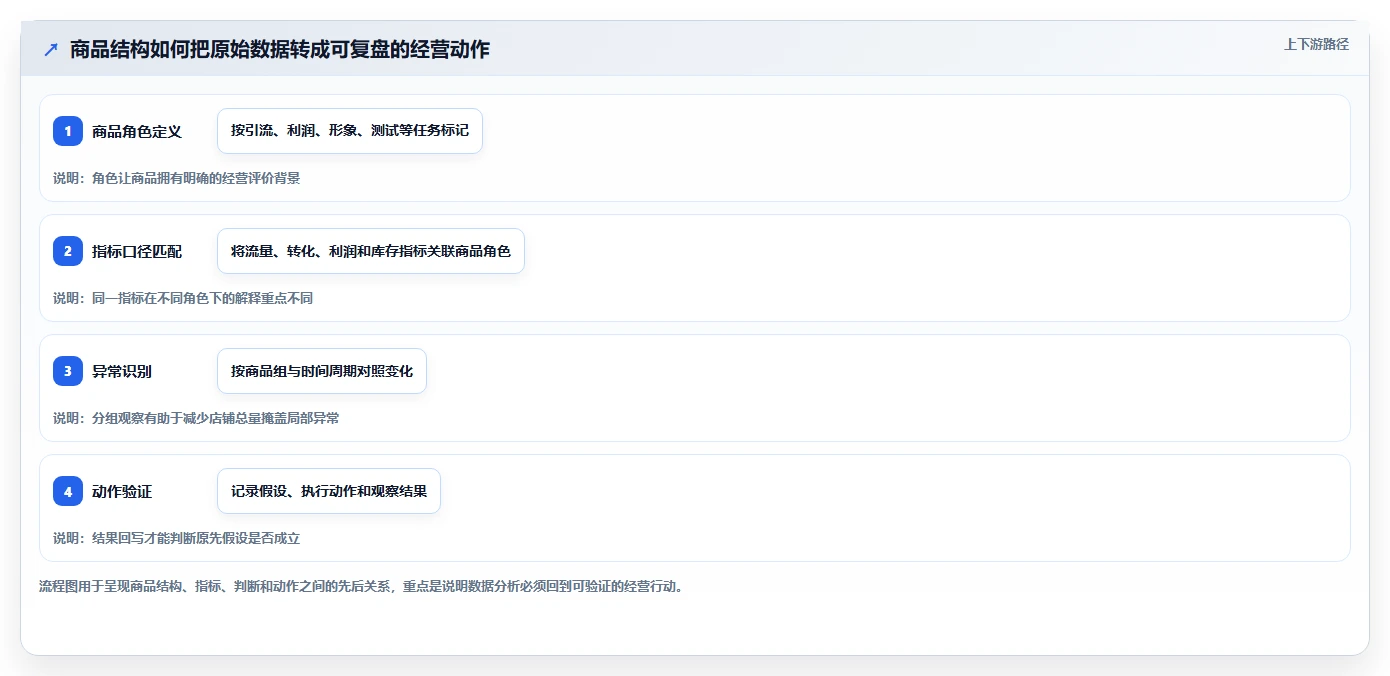This screenshot has width=1390, height=676.
Task: Click the 上下游路径 label at top right
Action: pyautogui.click(x=1316, y=44)
